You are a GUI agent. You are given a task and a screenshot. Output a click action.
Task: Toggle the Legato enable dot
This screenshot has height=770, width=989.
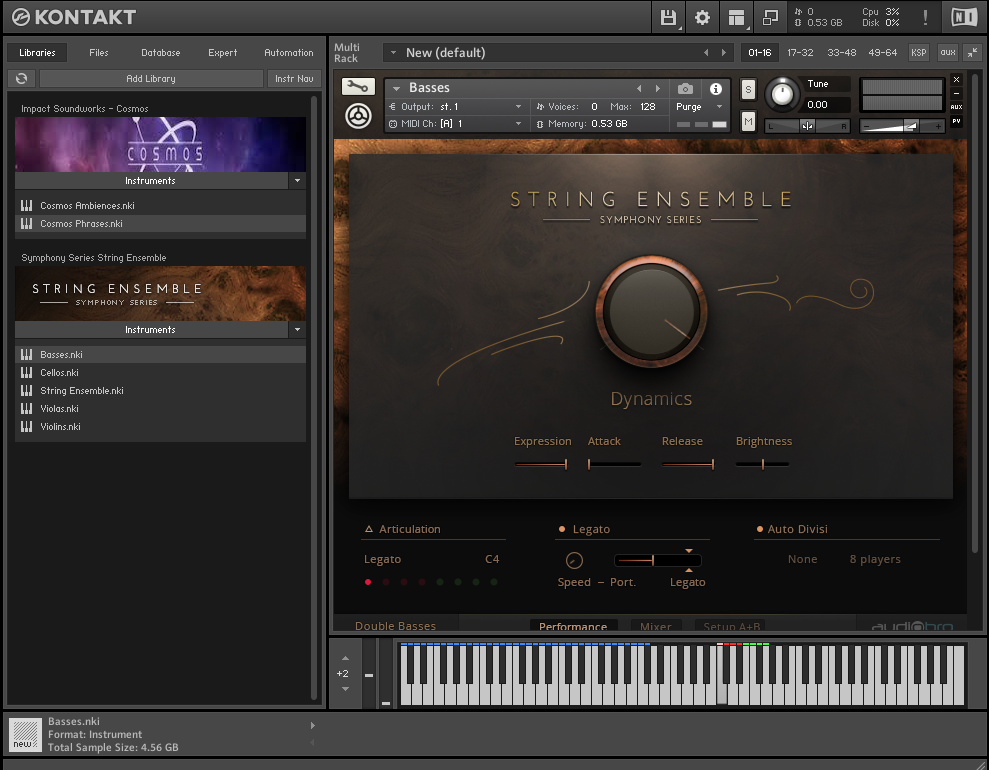561,529
